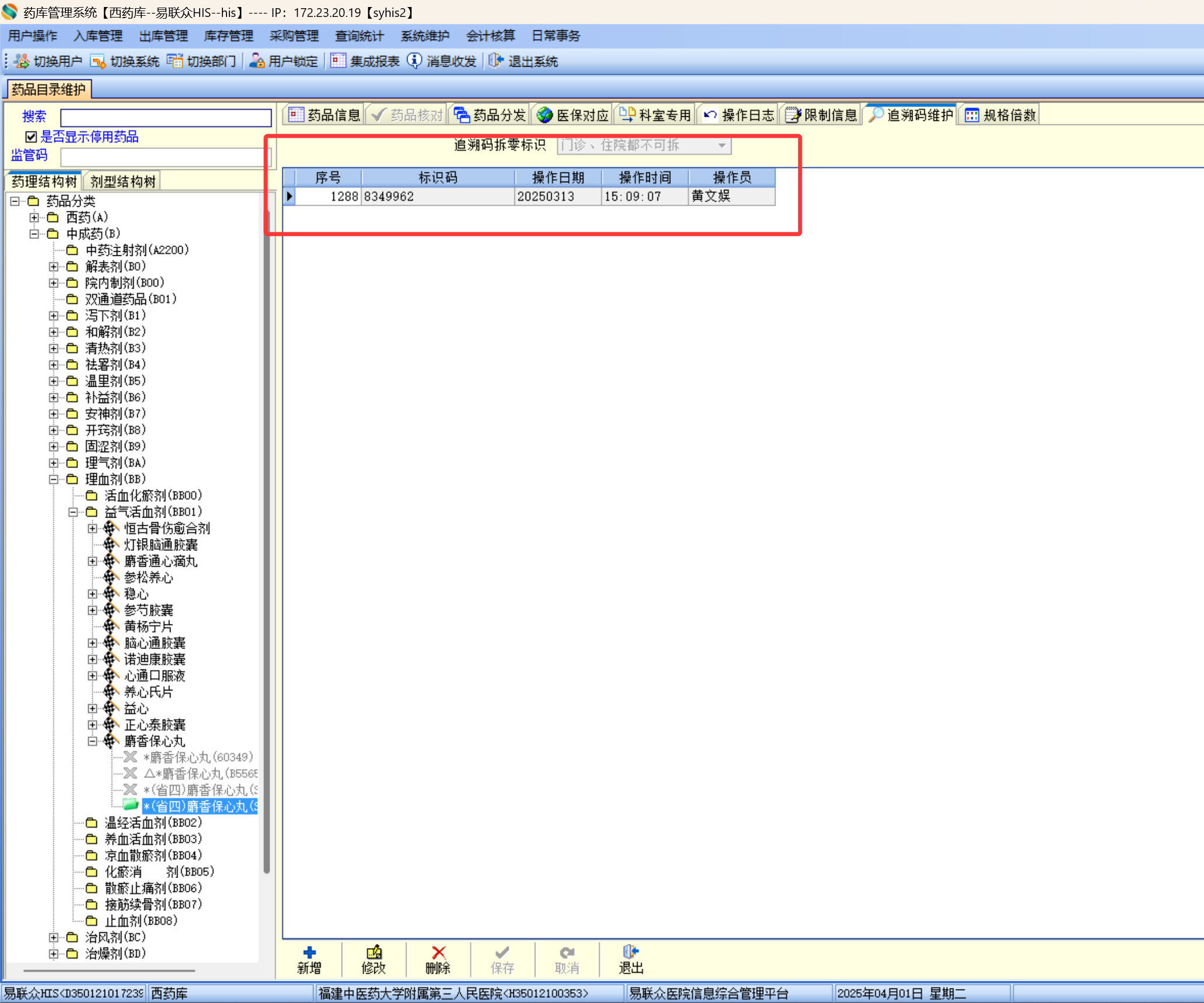This screenshot has width=1204, height=1003.
Task: Open 消息收发 info icon
Action: pyautogui.click(x=414, y=61)
